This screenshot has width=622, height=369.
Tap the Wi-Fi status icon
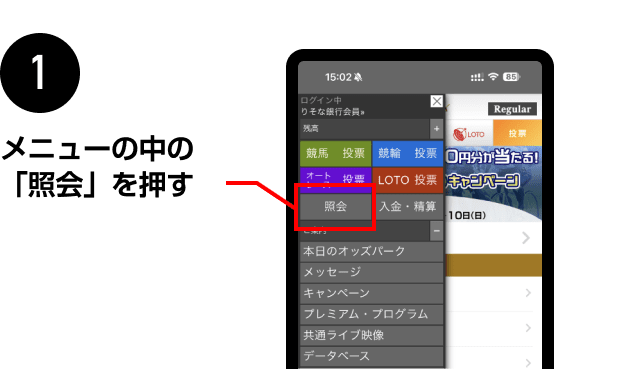coord(493,77)
